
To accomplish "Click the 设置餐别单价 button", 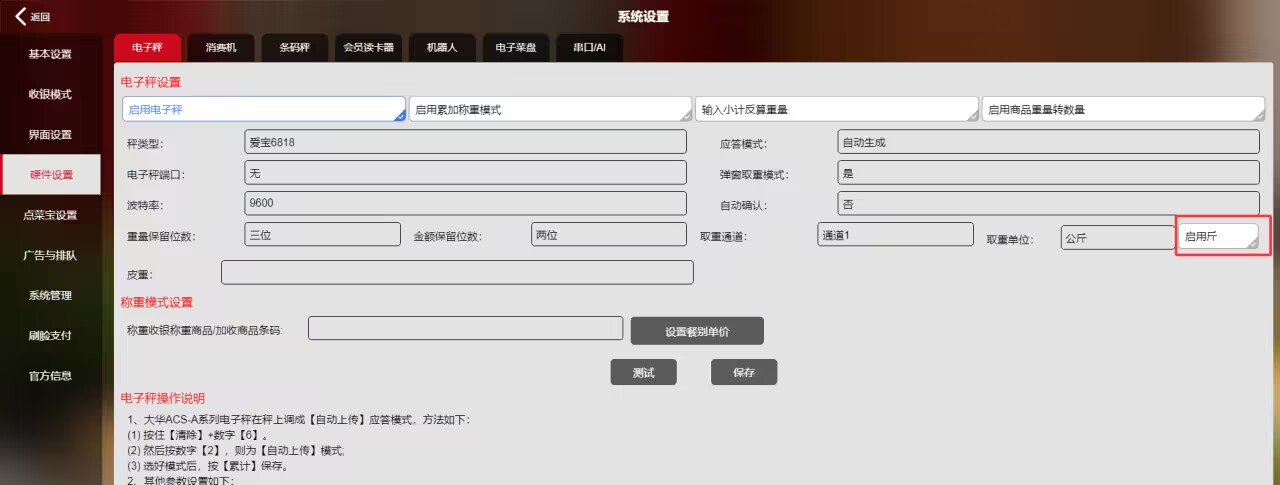I will [696, 331].
